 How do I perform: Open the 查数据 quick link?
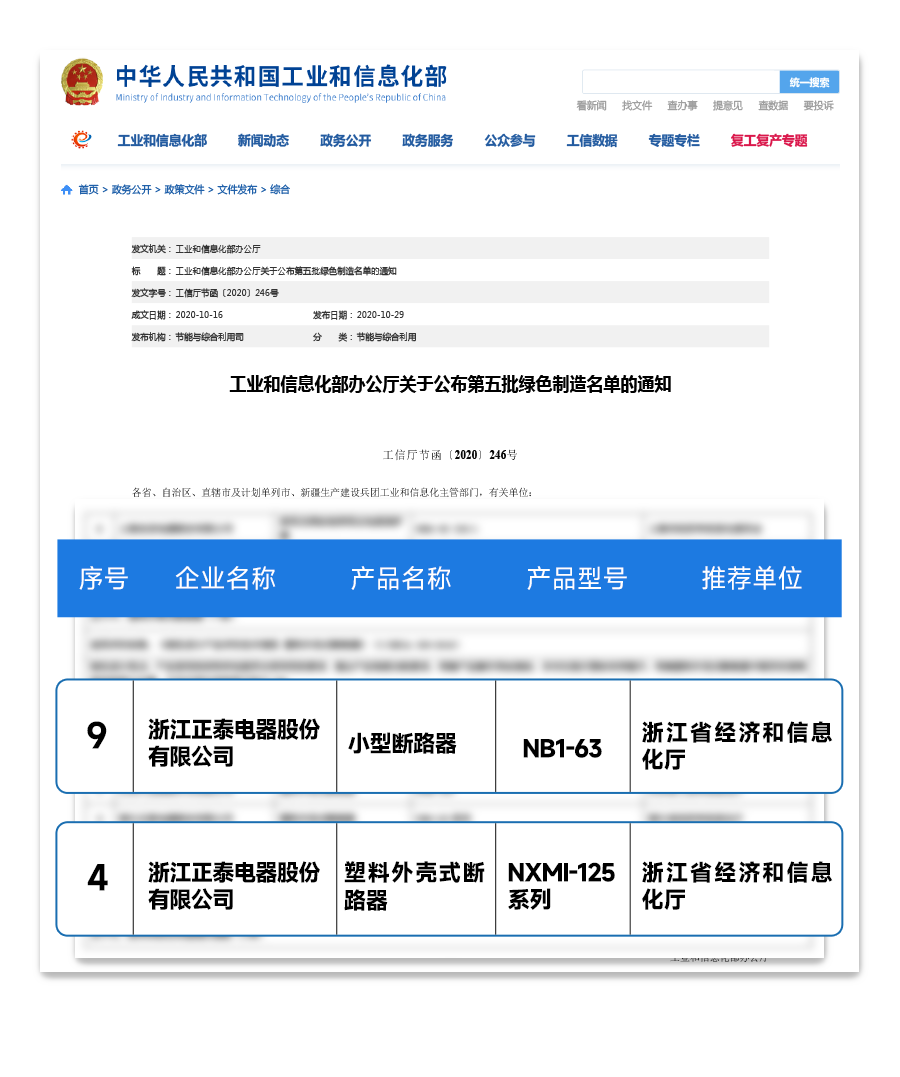(773, 105)
